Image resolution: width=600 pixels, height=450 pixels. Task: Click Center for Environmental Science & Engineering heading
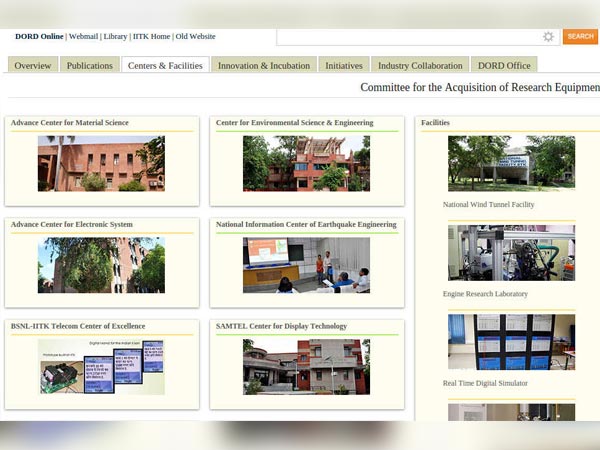295,123
